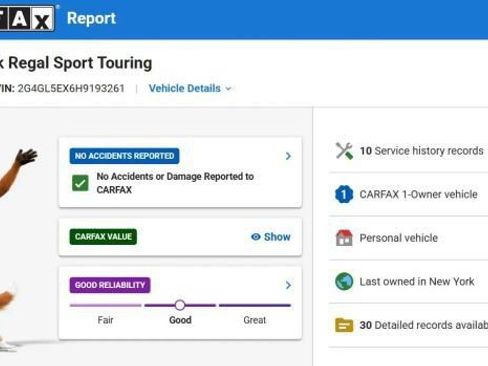The image size is (488, 366).
Task: Click 'CARFAX 1-Owner vehicle' text
Action: pos(418,194)
